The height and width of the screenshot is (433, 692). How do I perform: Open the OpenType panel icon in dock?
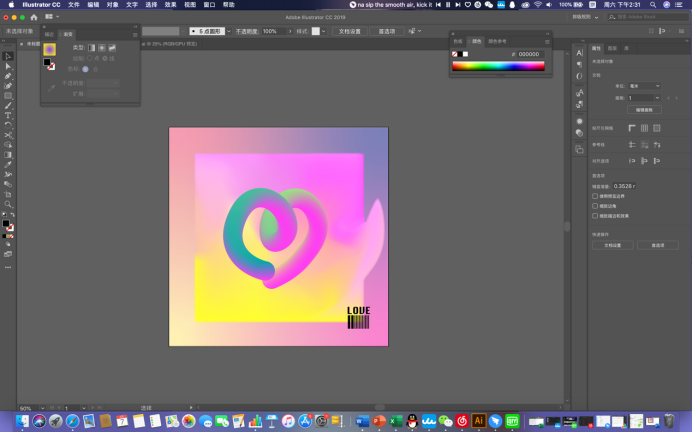pos(579,76)
